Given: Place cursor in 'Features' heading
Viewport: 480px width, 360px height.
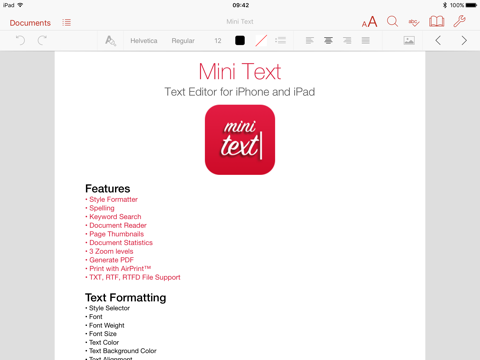Looking at the screenshot, I should pos(108,189).
